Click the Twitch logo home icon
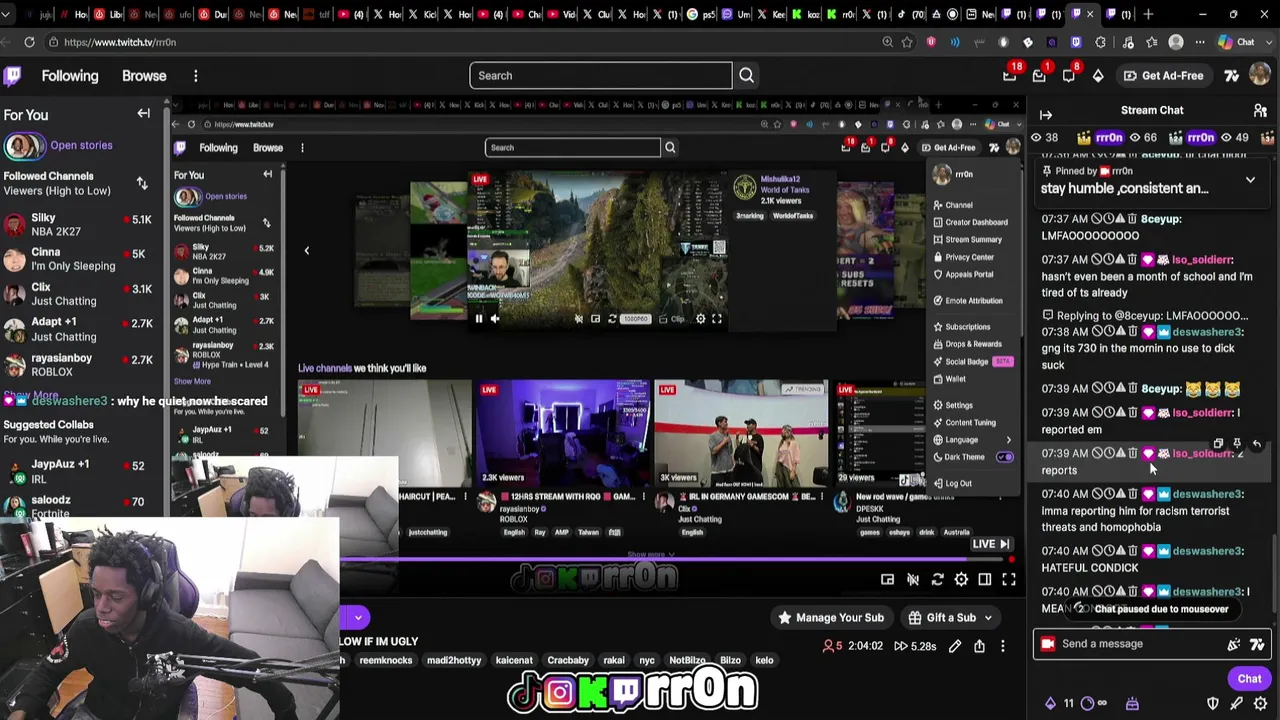Screen dimensions: 1280x720 click(13, 76)
